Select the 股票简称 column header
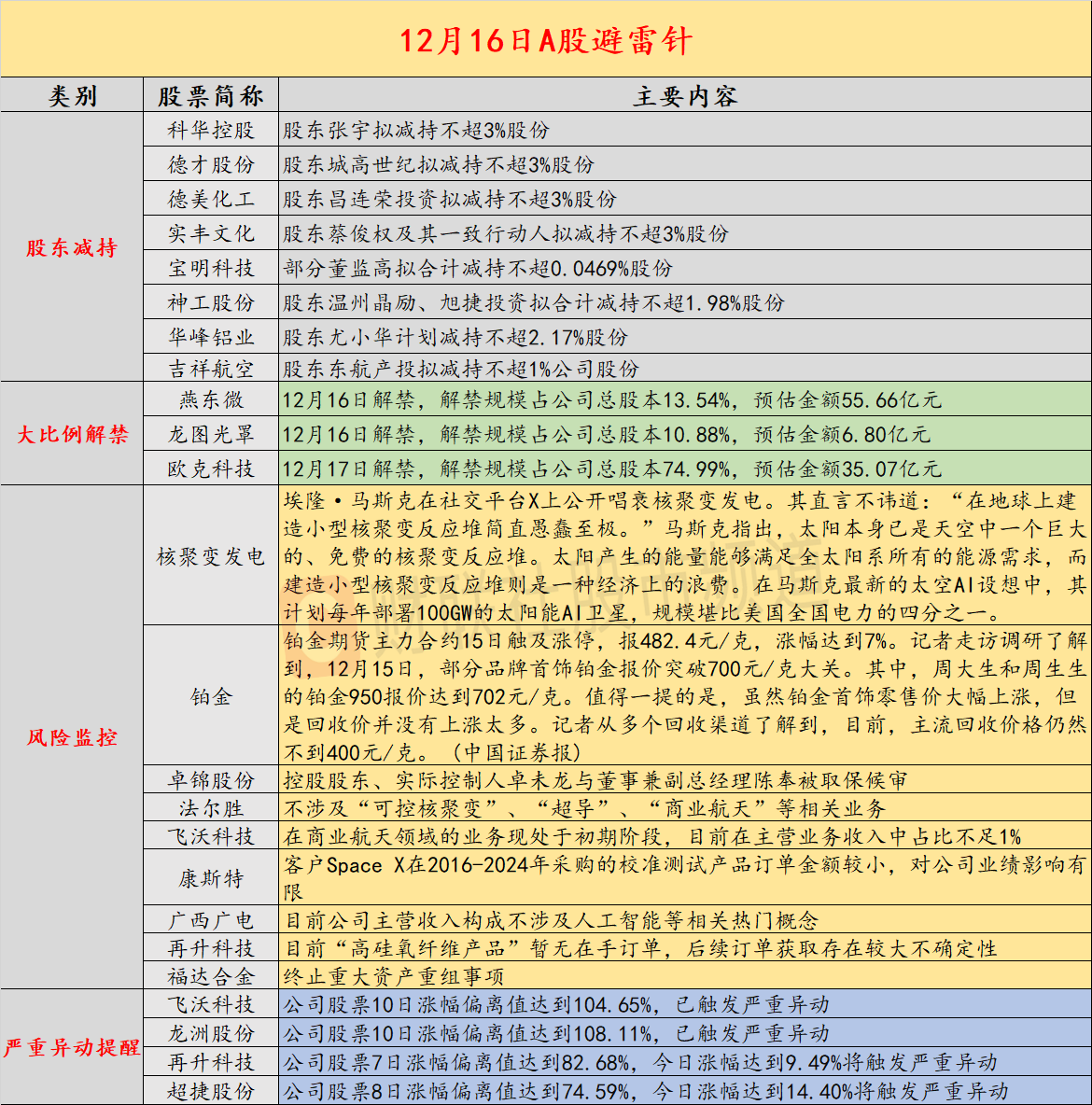1092x1105 pixels. pos(211,96)
